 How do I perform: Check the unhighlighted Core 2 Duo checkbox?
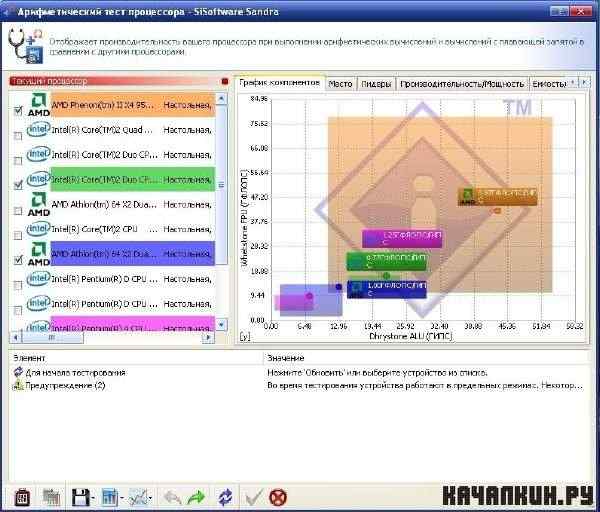point(18,161)
